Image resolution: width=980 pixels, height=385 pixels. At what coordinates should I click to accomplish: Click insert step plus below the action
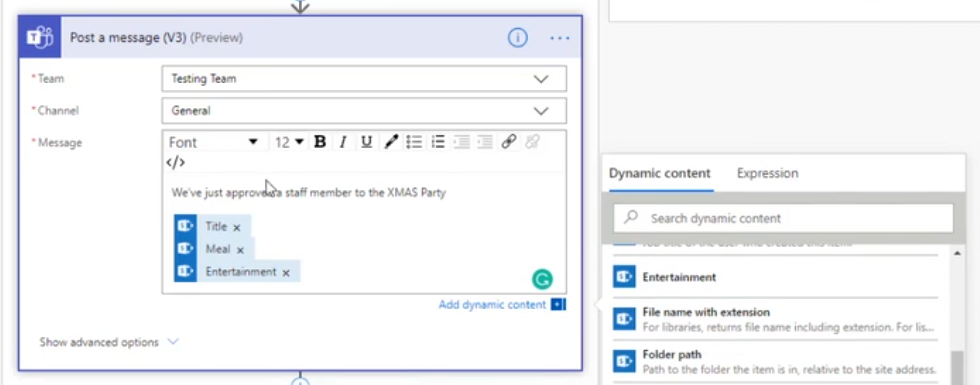coord(301,382)
